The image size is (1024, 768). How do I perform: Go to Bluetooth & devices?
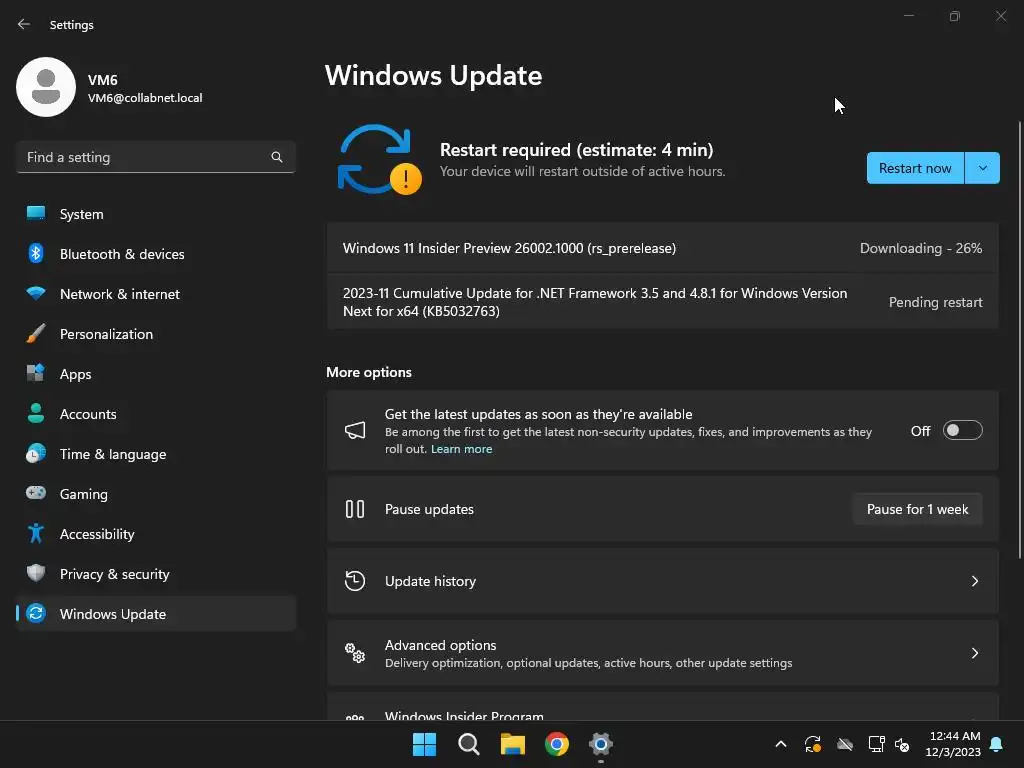[x=156, y=253]
